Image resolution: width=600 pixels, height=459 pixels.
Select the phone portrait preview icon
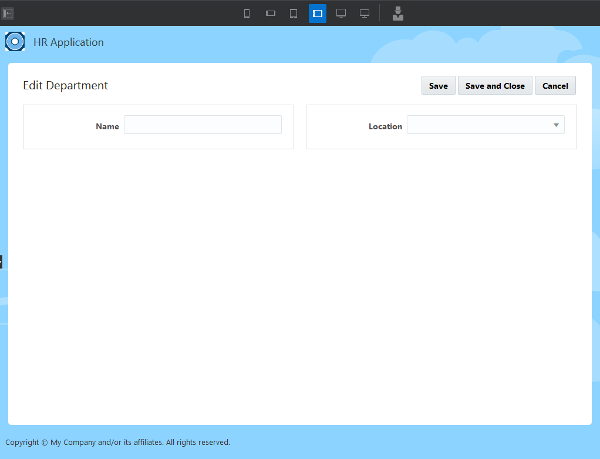pos(247,14)
